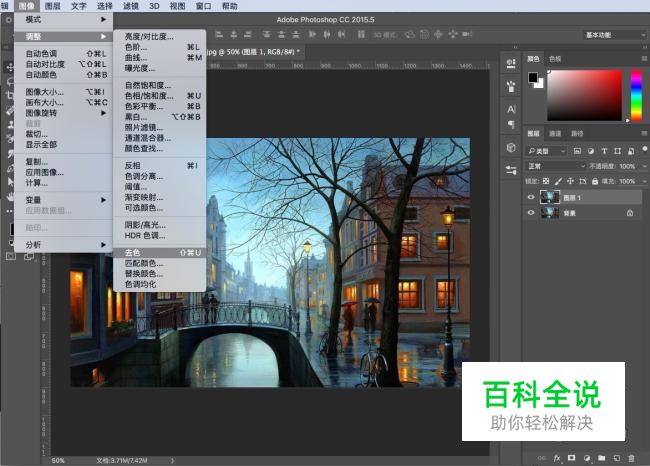This screenshot has width=650, height=466.
Task: Expand the 图像旋转 submenu
Action: 64,113
